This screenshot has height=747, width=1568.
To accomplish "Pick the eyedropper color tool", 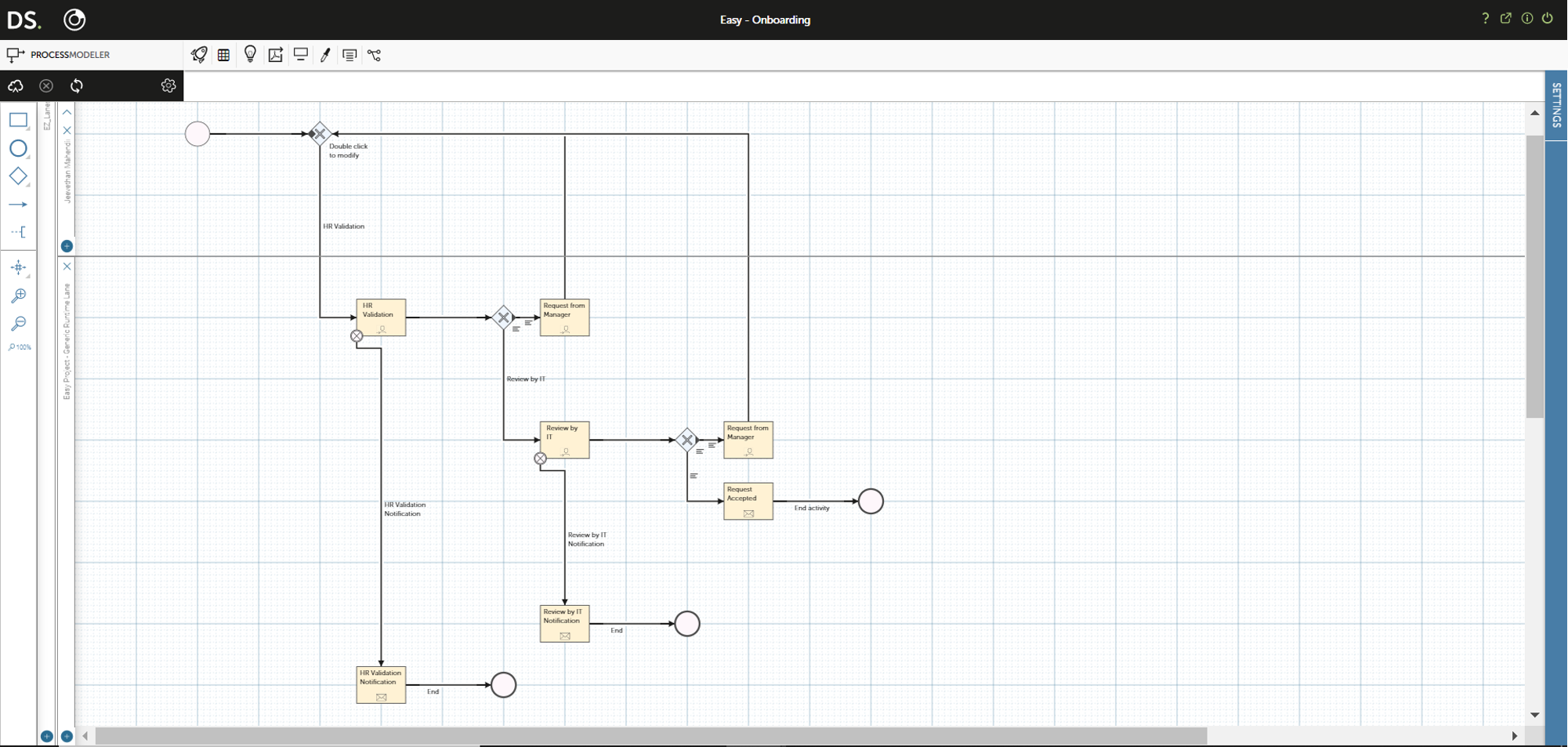I will (x=325, y=55).
